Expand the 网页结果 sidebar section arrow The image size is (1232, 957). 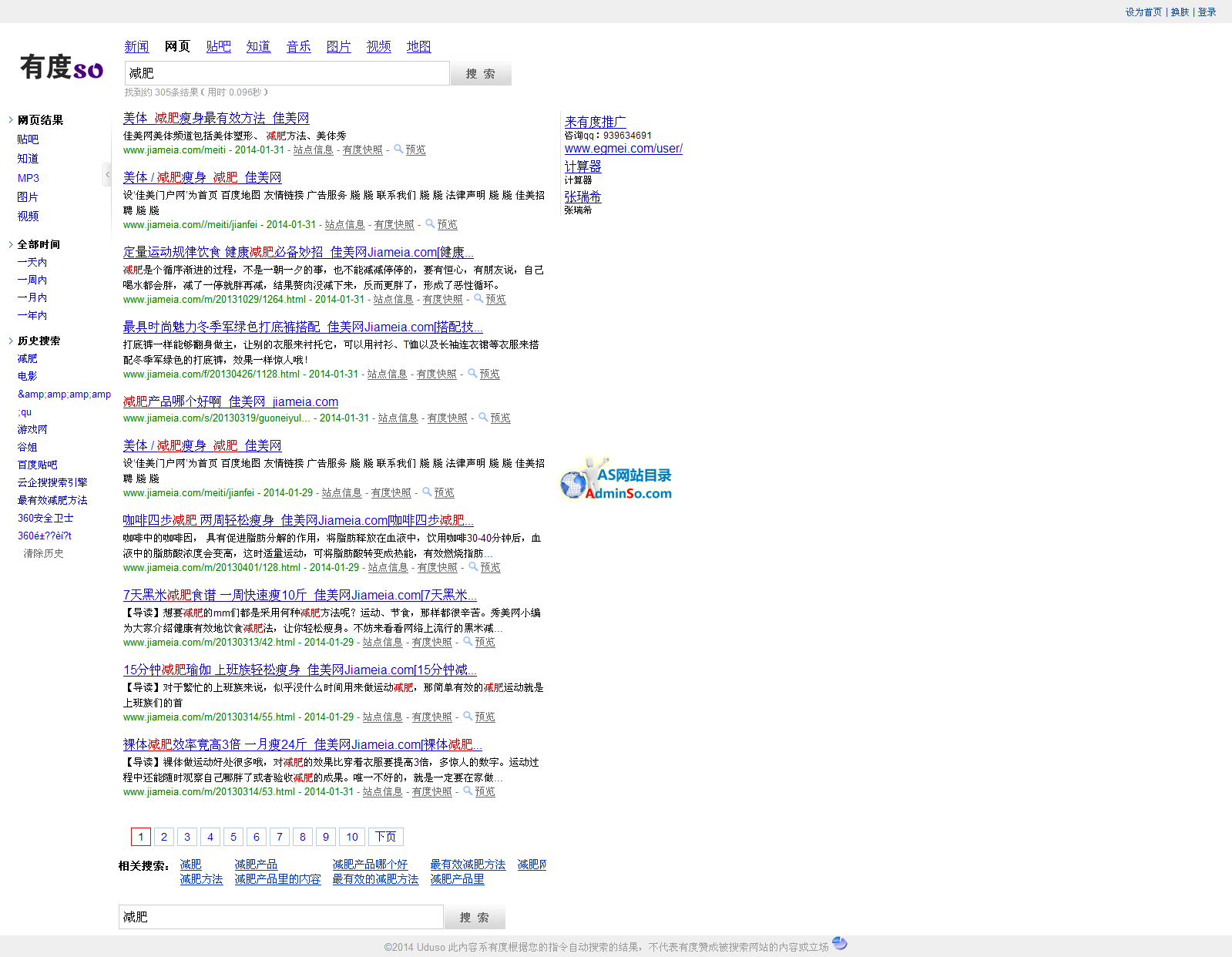(11, 119)
